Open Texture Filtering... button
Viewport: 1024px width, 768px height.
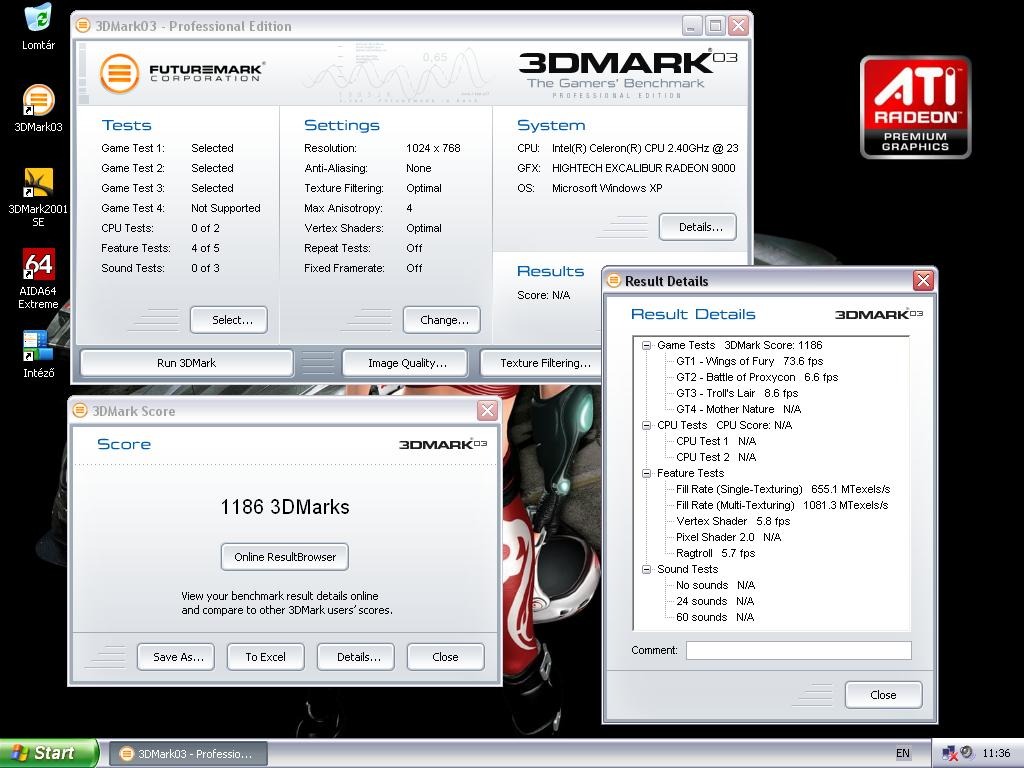pos(543,363)
